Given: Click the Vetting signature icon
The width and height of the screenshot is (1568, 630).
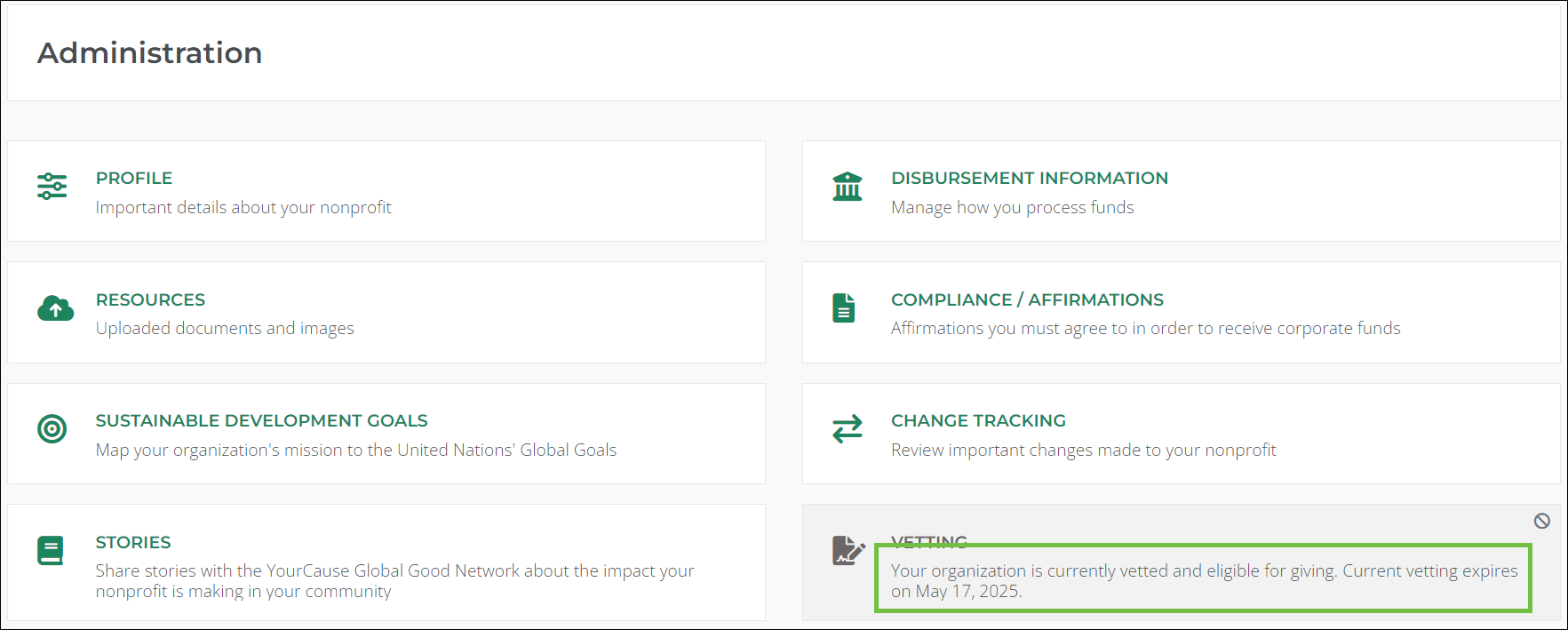Looking at the screenshot, I should coord(848,551).
